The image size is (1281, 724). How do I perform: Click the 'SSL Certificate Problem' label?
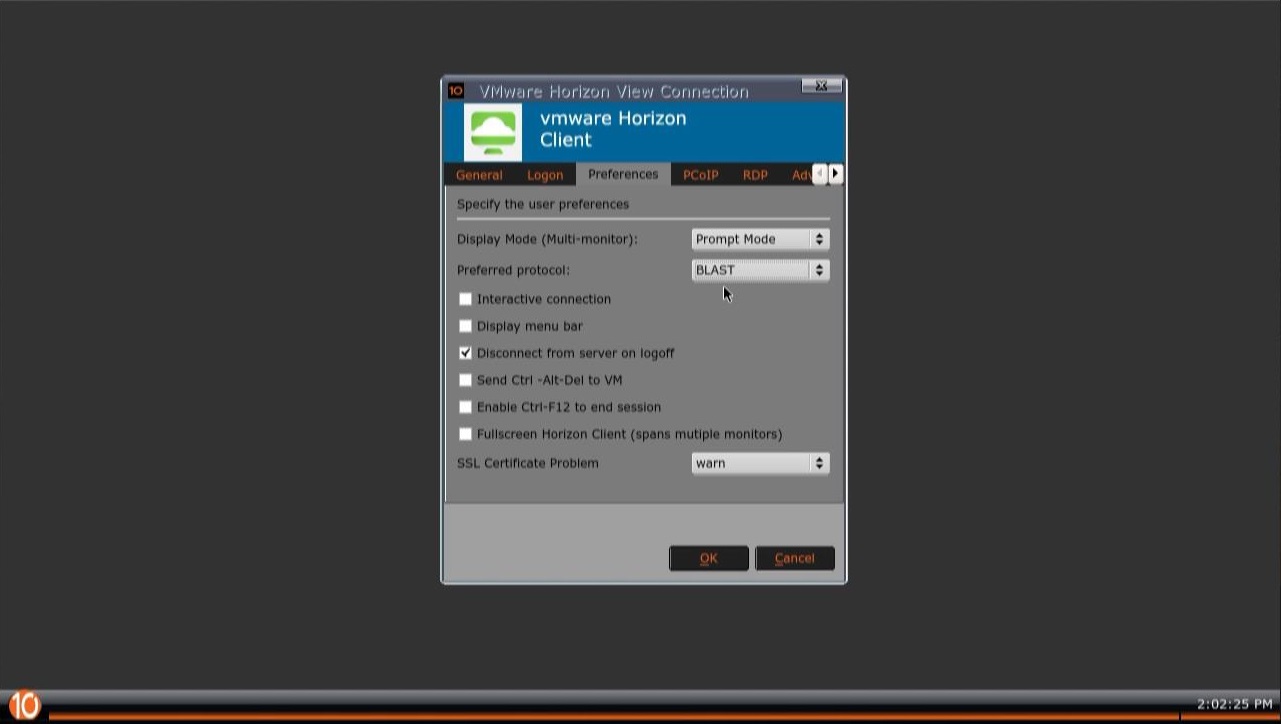pos(528,463)
